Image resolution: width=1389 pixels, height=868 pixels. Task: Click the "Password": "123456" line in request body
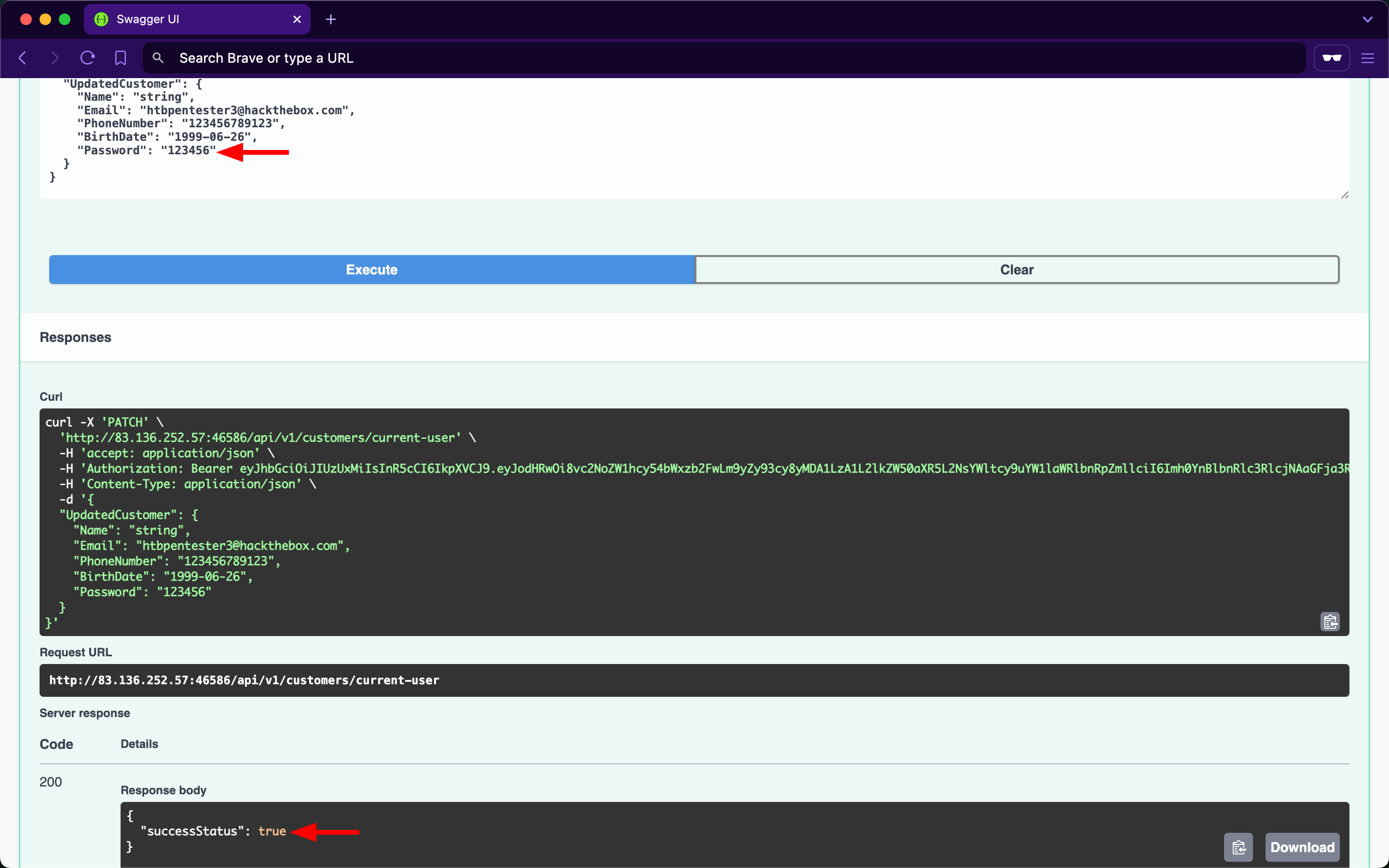click(x=146, y=150)
